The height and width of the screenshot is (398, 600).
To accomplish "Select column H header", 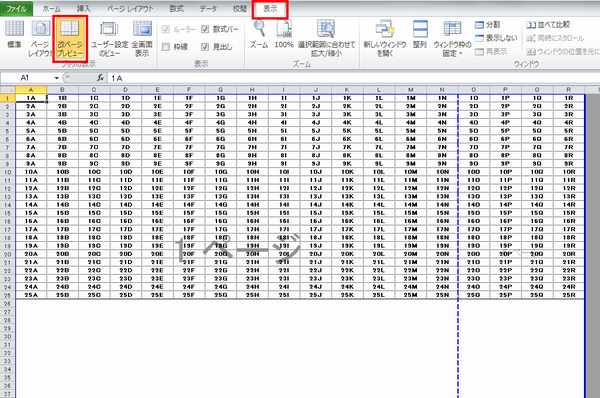I will 252,90.
